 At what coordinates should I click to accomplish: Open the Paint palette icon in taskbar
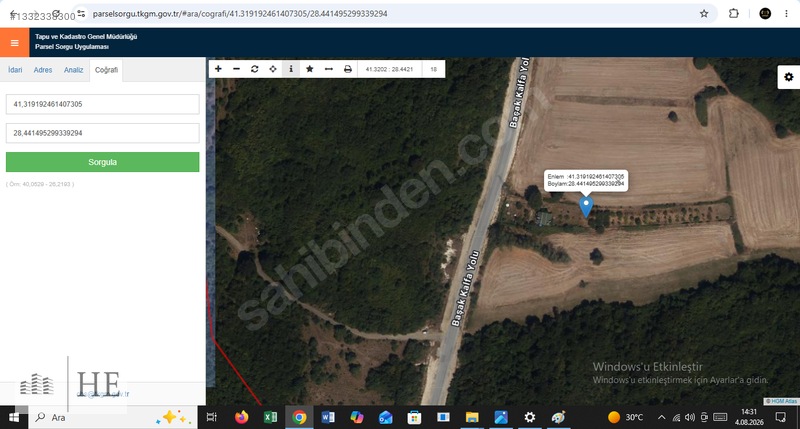pyautogui.click(x=558, y=417)
